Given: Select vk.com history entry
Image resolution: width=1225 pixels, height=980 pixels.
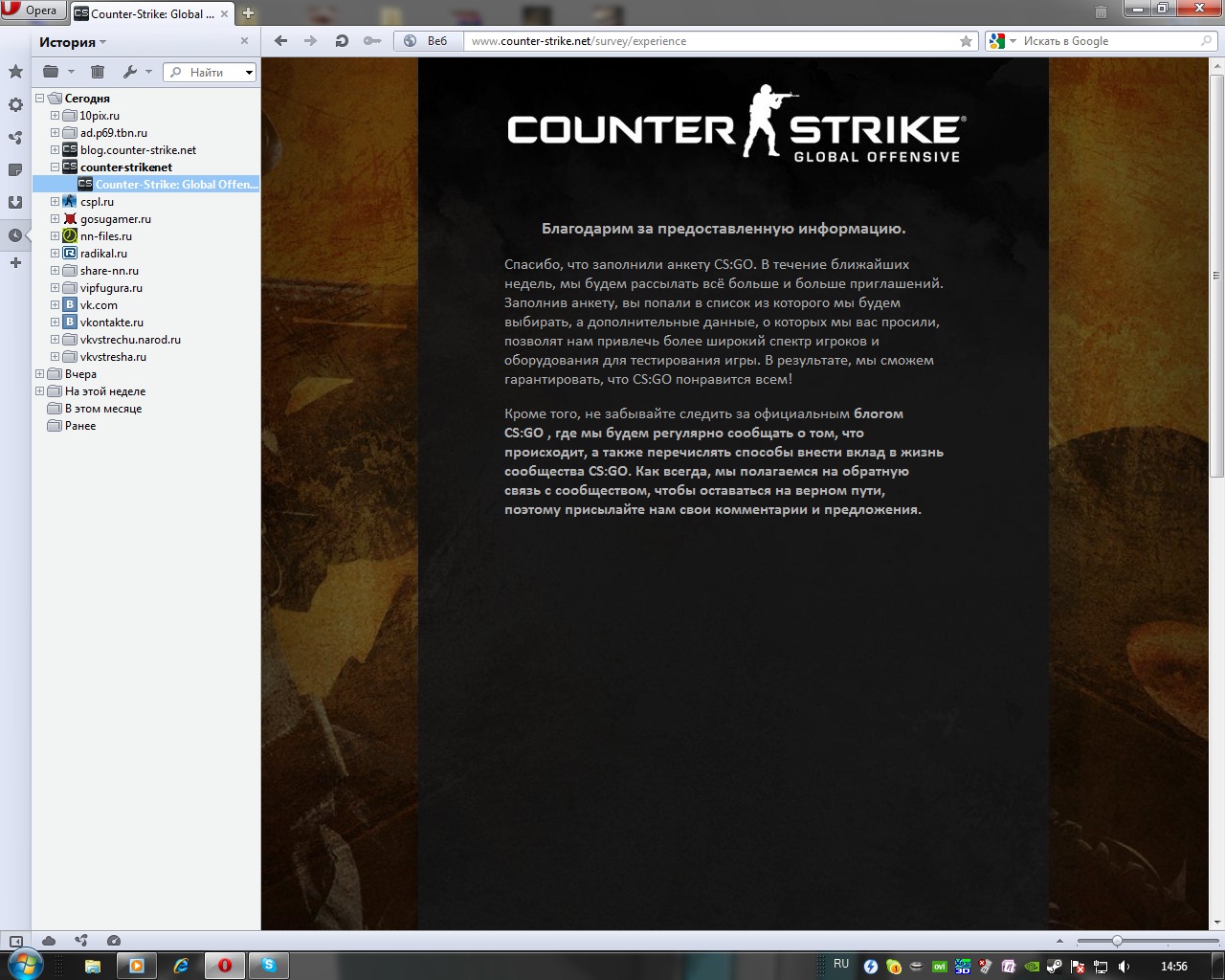Looking at the screenshot, I should [x=90, y=305].
